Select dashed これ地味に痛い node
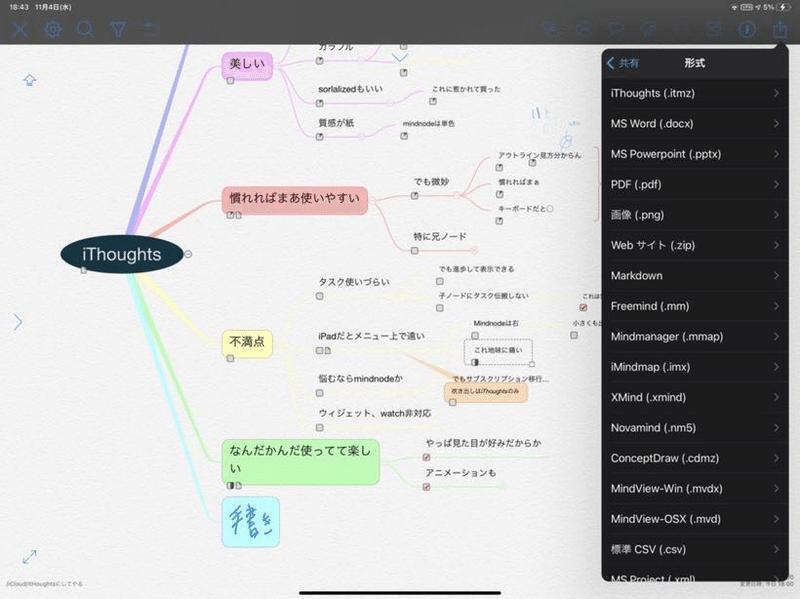The image size is (800, 599). tap(498, 351)
